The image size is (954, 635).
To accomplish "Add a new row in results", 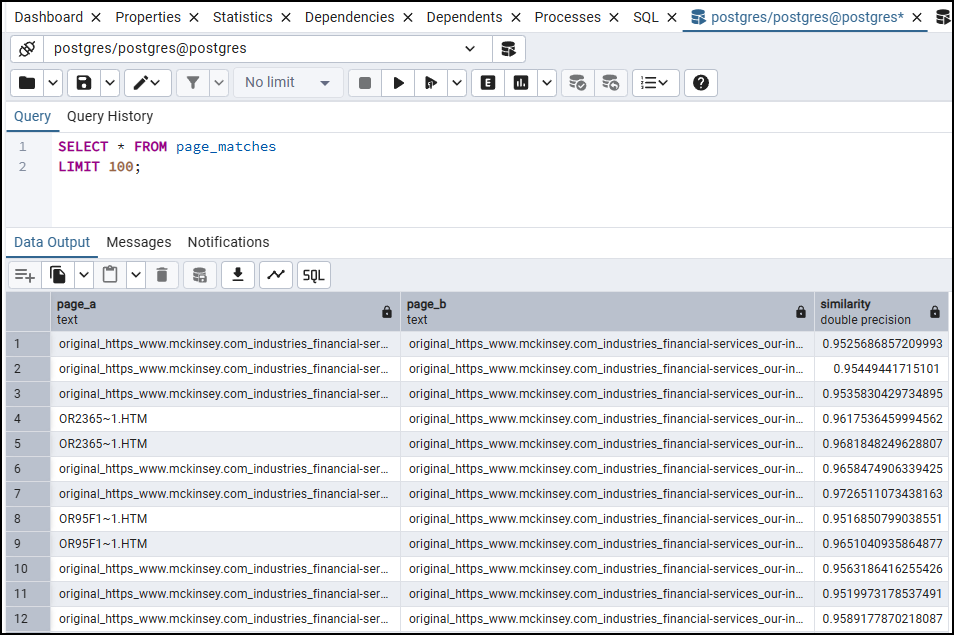I will coord(25,276).
